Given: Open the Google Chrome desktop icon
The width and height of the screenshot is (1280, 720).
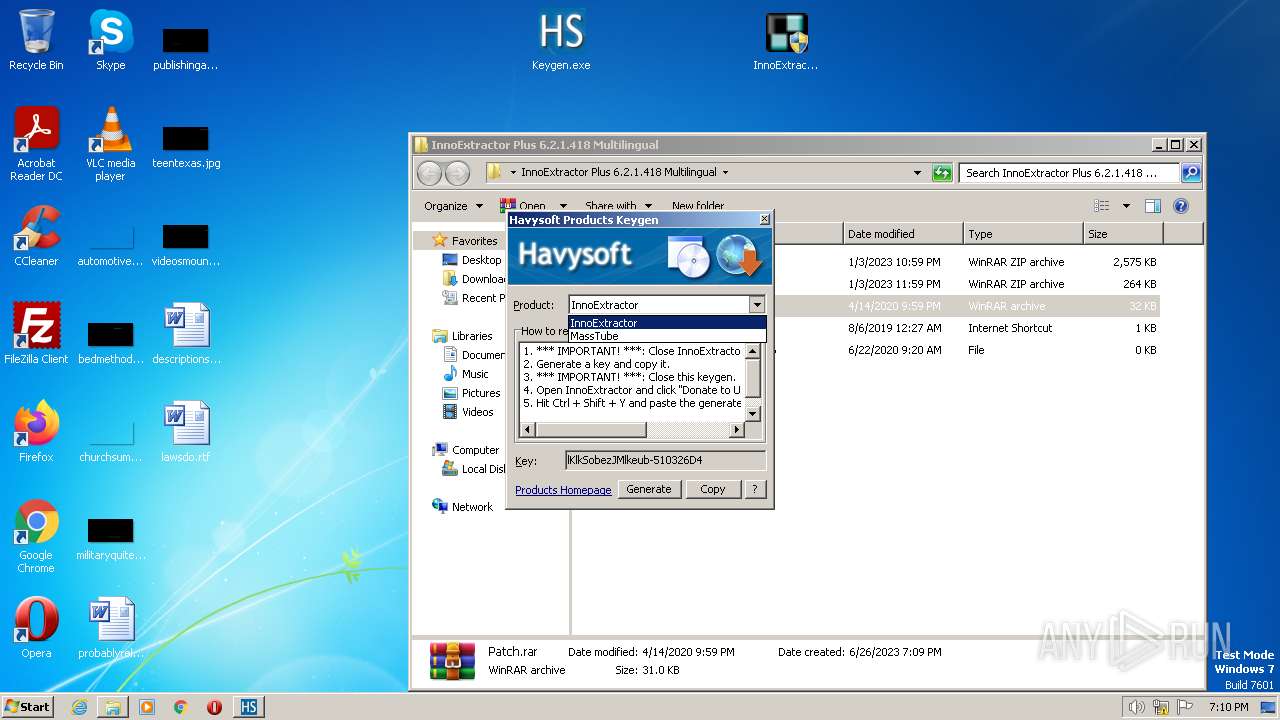Looking at the screenshot, I should click(36, 536).
